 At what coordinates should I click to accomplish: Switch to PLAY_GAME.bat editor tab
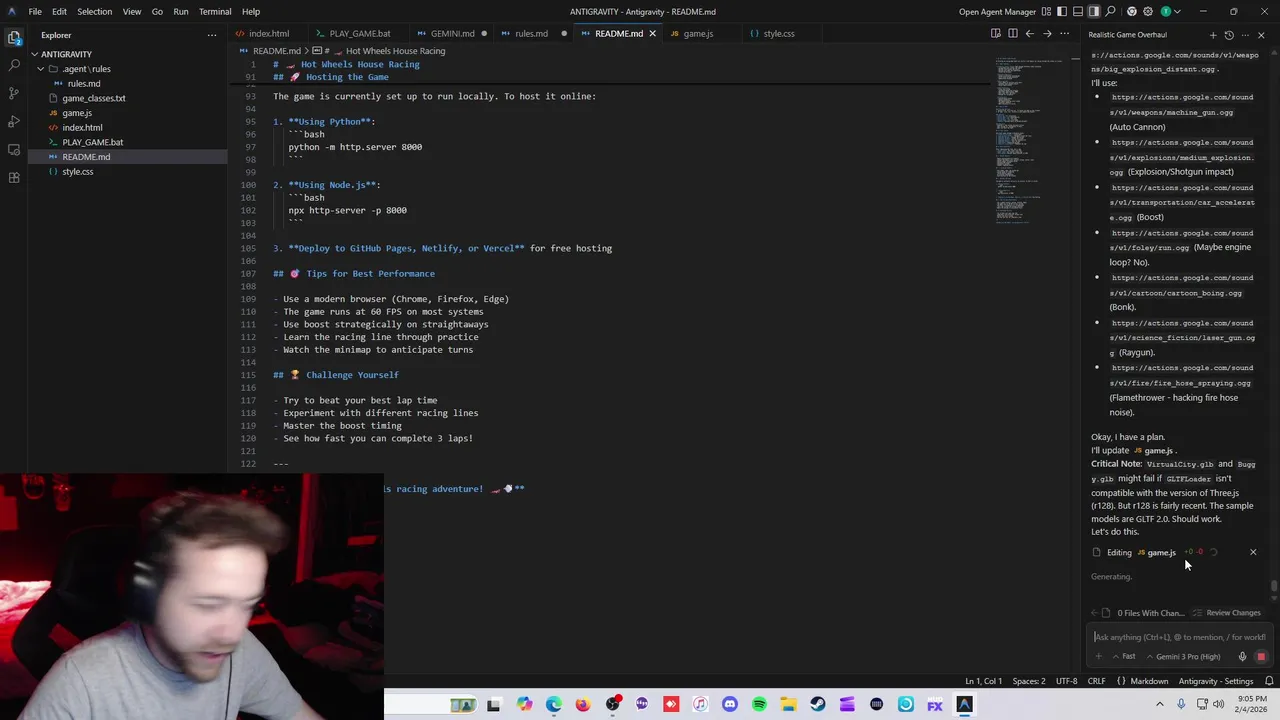click(x=359, y=33)
